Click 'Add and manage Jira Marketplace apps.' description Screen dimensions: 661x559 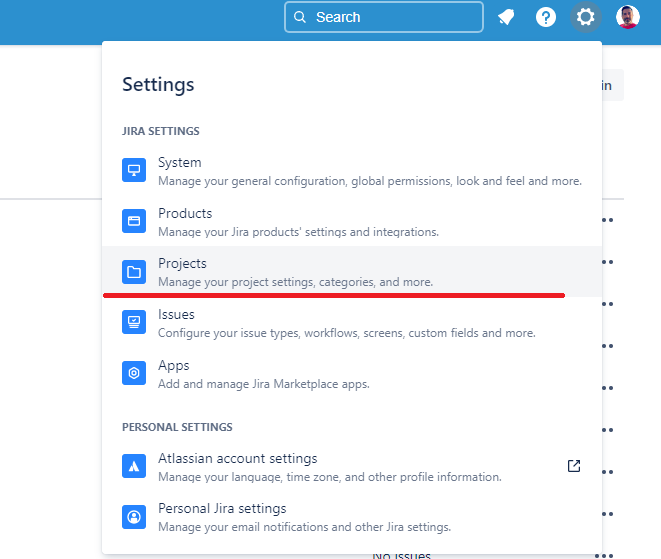pos(263,384)
